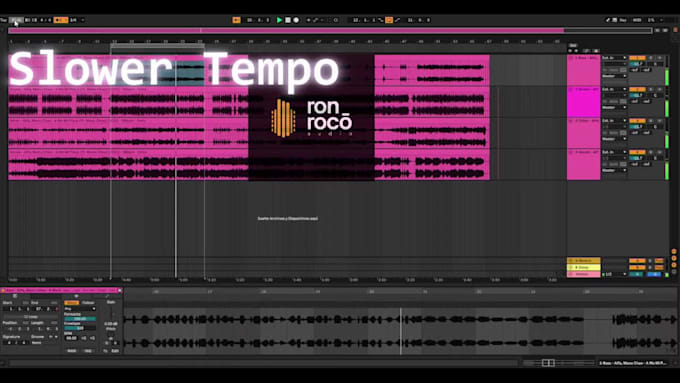This screenshot has height=383, width=680.
Task: Open the second track's Ext. In dropdown
Action: 614,89
